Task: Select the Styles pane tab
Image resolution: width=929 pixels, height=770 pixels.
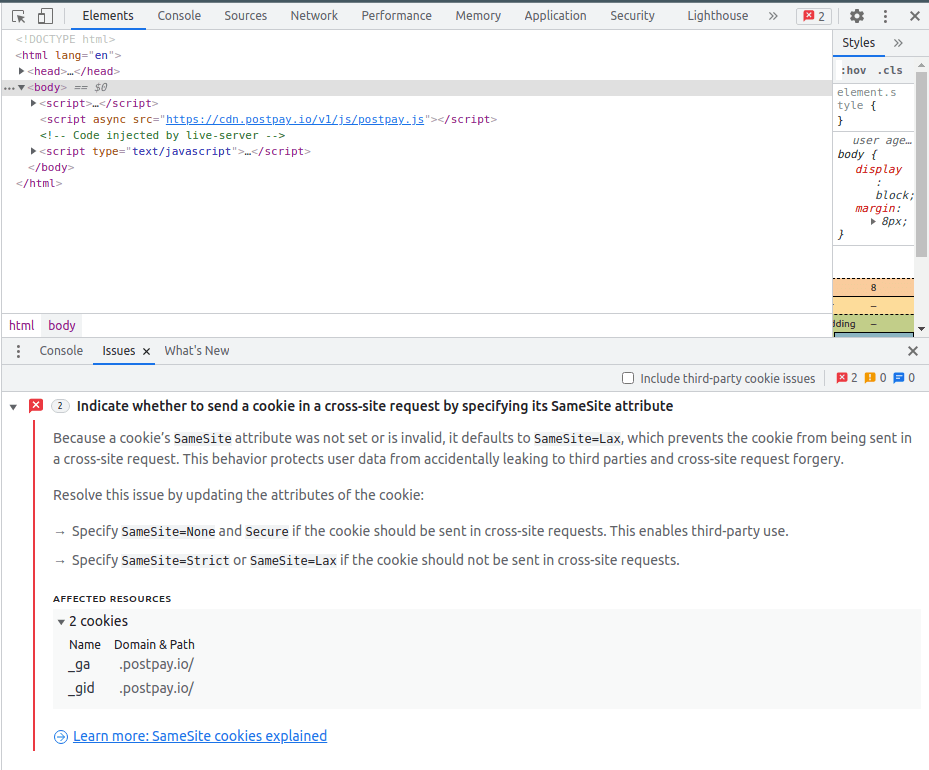Action: 858,43
